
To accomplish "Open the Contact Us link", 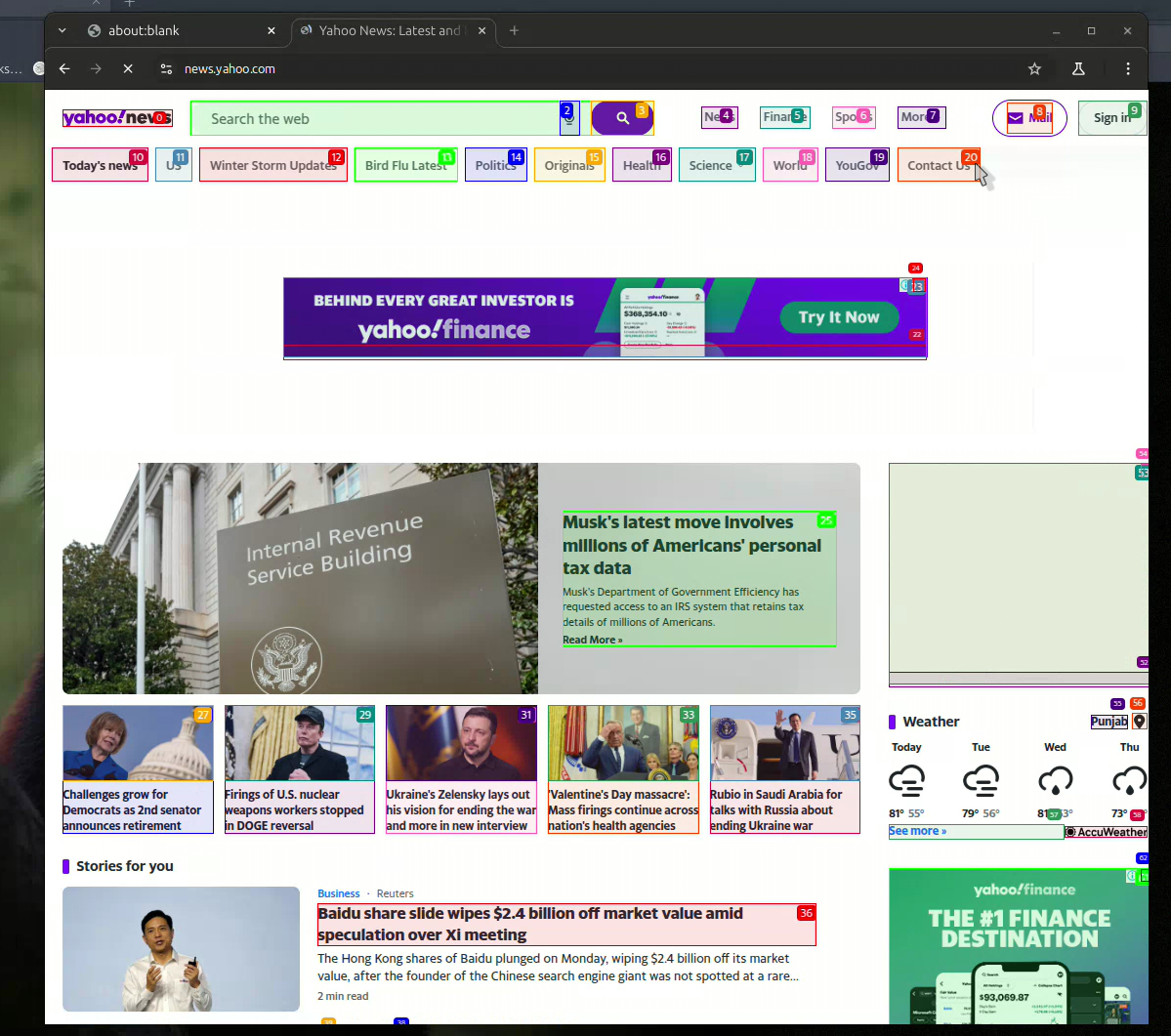I will click(x=939, y=165).
